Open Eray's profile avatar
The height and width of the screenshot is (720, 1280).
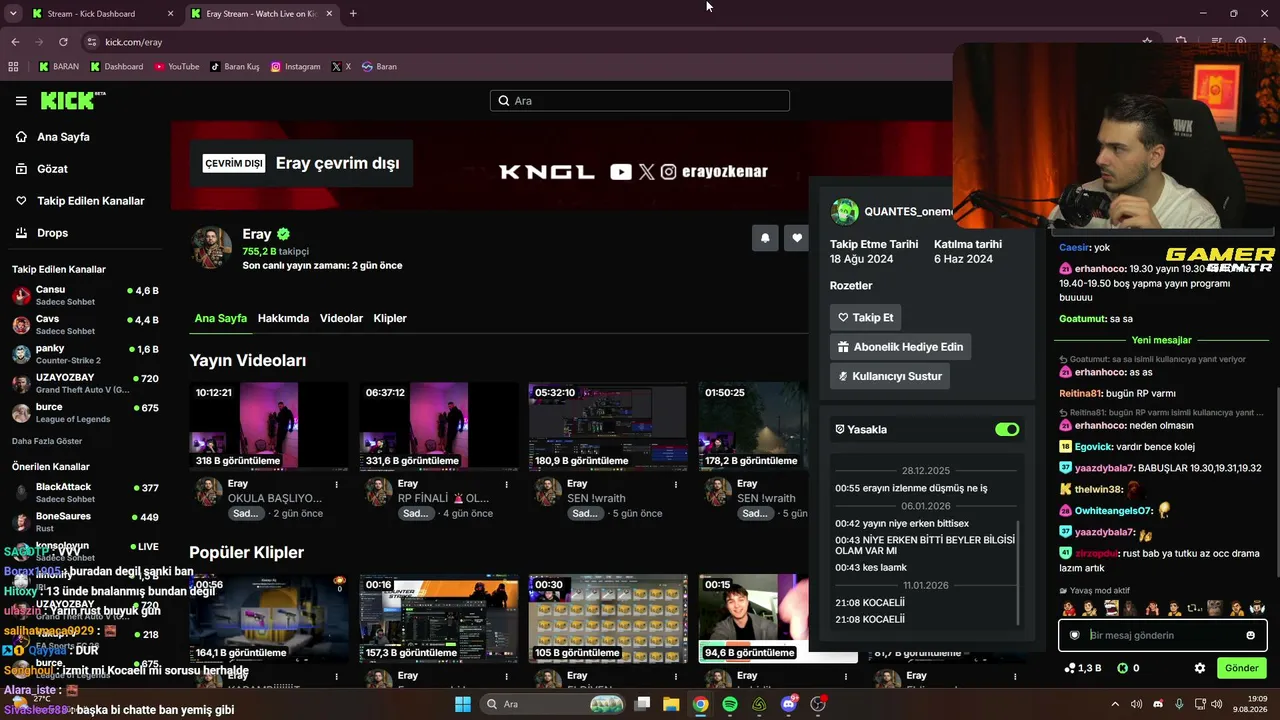pyautogui.click(x=212, y=248)
